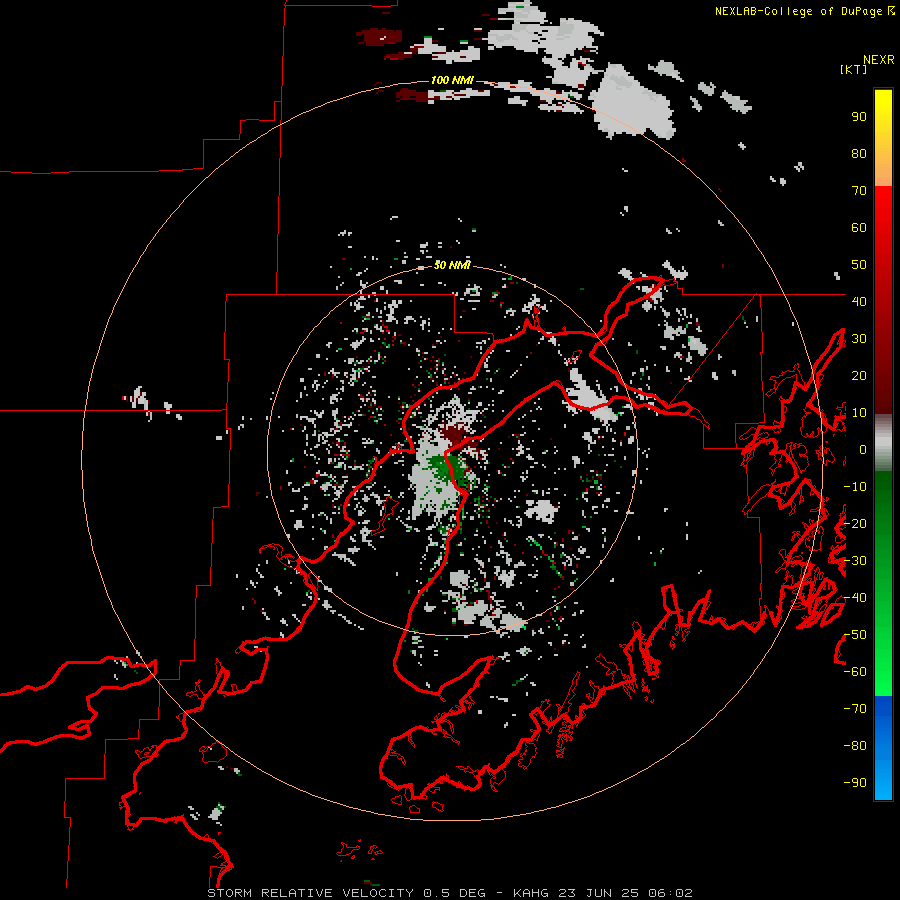
Task: Click the 23 JUN 25 date text
Action: 599,893
